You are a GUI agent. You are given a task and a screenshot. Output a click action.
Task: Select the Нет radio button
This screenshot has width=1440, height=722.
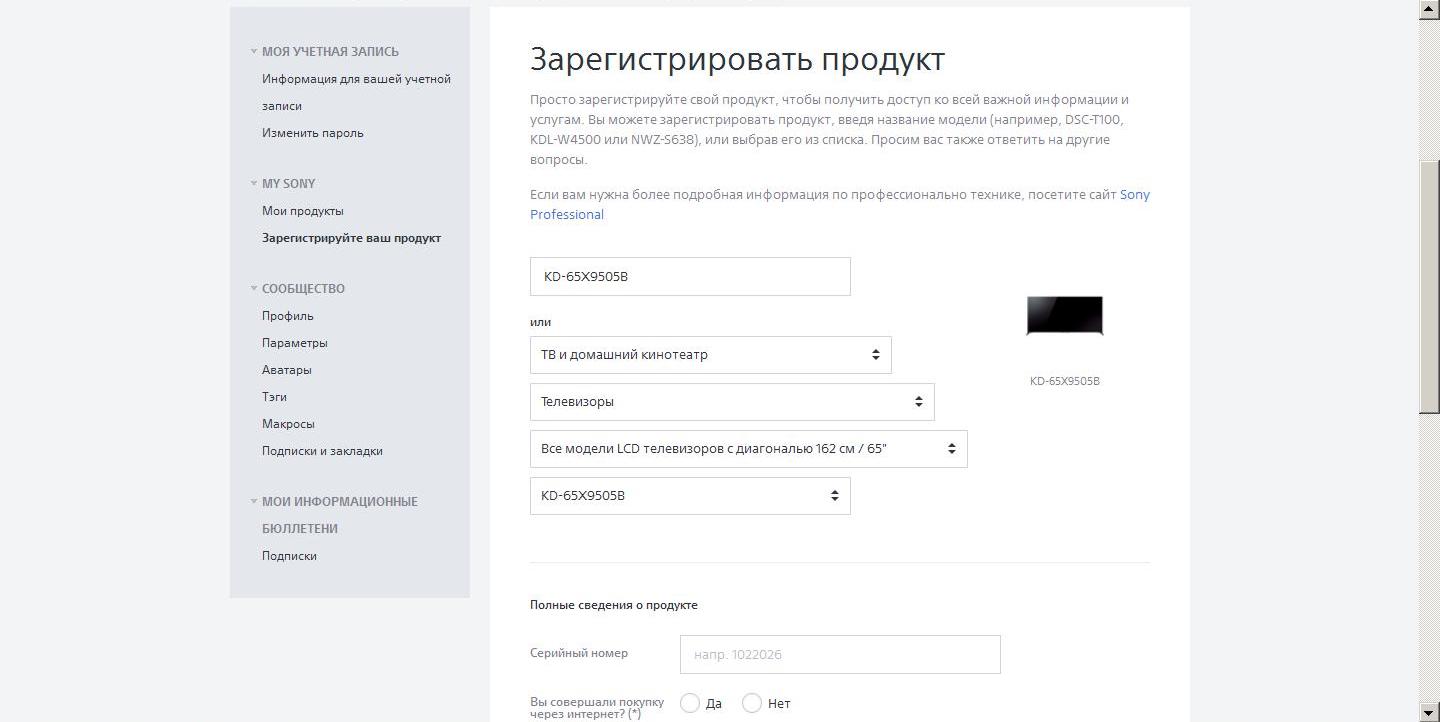752,703
